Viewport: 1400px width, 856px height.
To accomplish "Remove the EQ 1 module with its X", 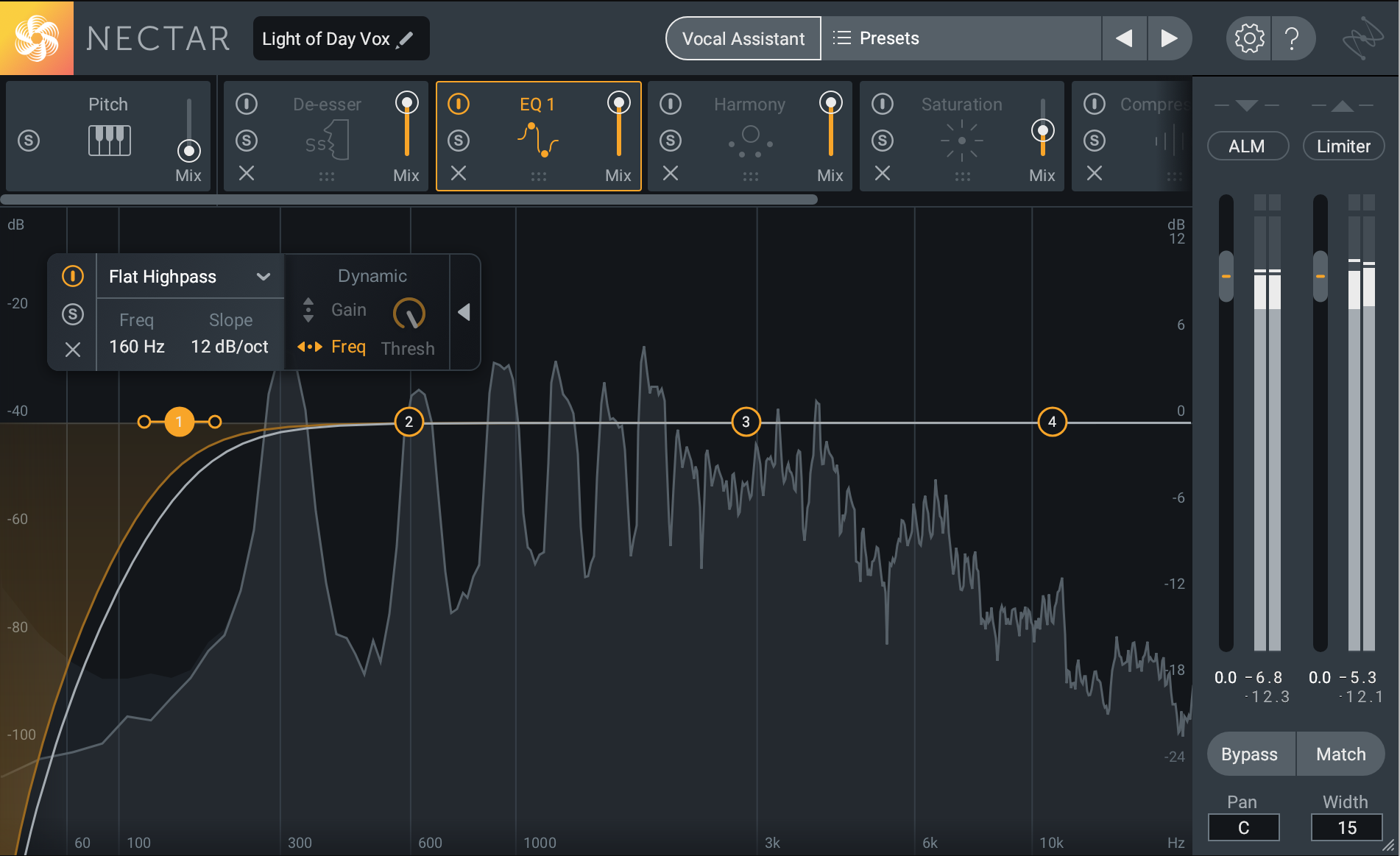I will pyautogui.click(x=459, y=173).
